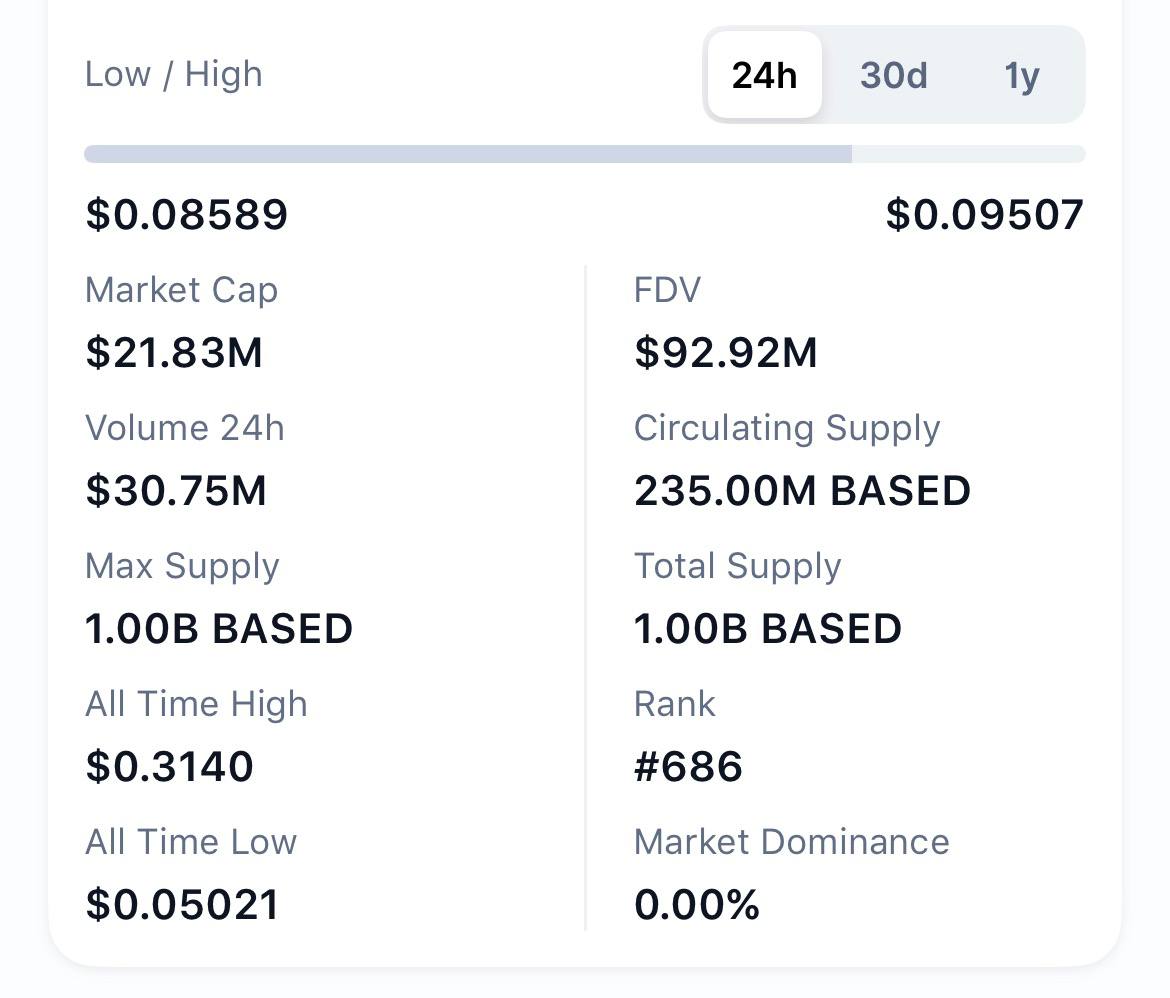Click the Low / High range progress bar
Viewport: 1170px width, 998px height.
(584, 154)
